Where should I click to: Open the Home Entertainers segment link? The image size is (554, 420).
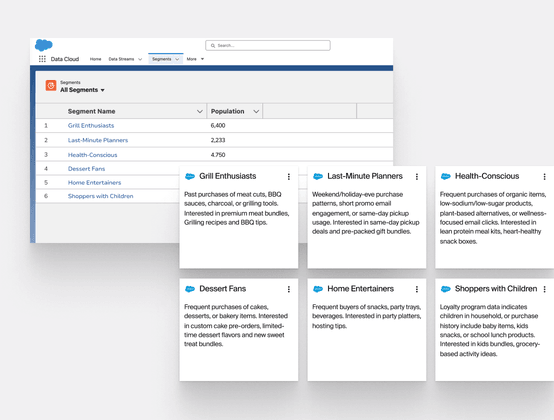pos(94,182)
